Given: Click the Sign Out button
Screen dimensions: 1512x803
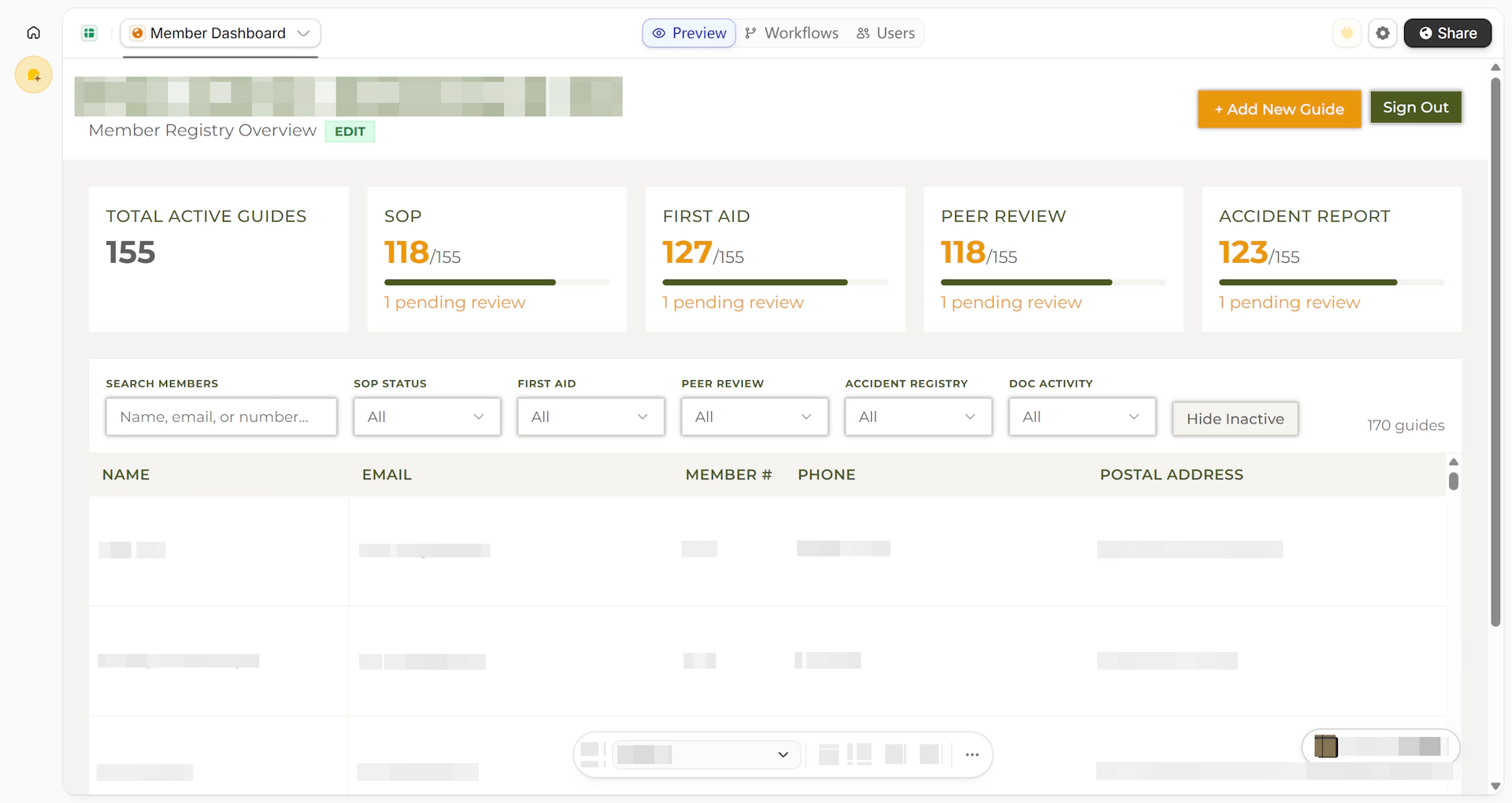Looking at the screenshot, I should [1416, 107].
